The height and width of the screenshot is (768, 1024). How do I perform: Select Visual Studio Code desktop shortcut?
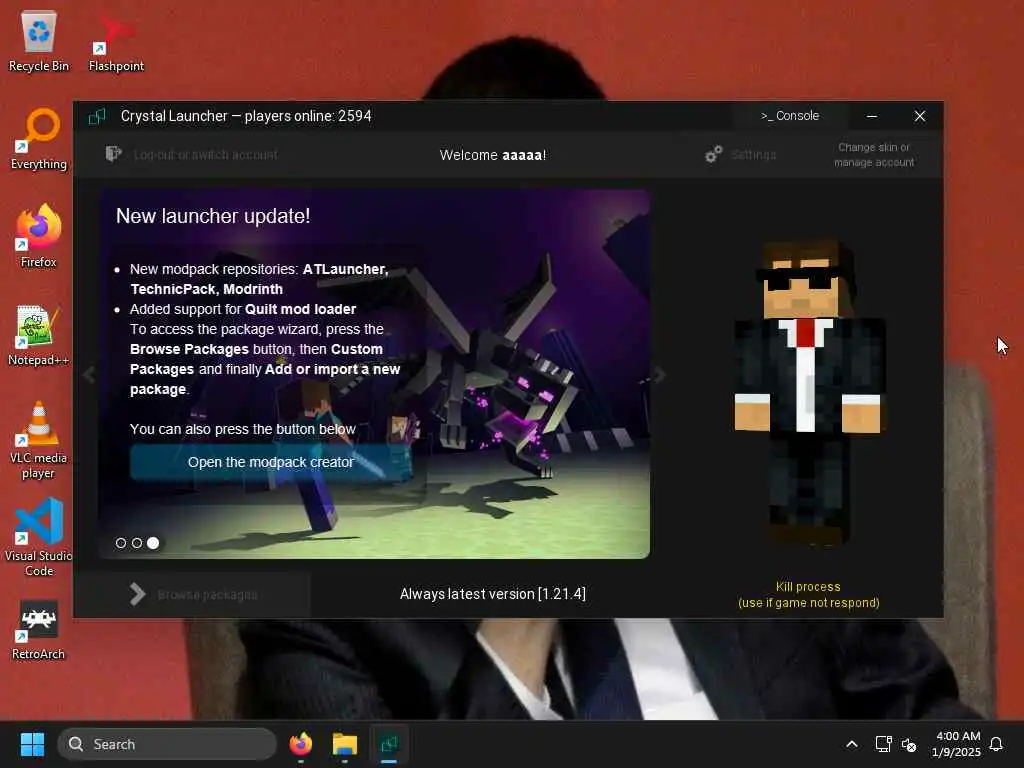39,538
